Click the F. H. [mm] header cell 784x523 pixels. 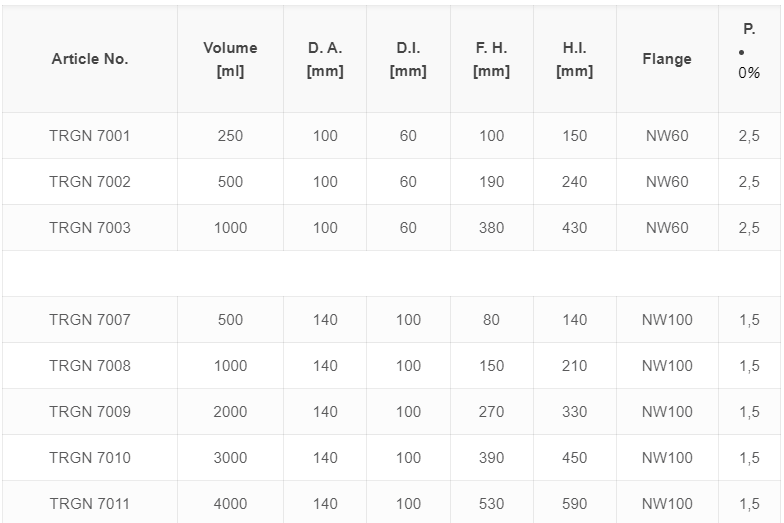[x=492, y=59]
